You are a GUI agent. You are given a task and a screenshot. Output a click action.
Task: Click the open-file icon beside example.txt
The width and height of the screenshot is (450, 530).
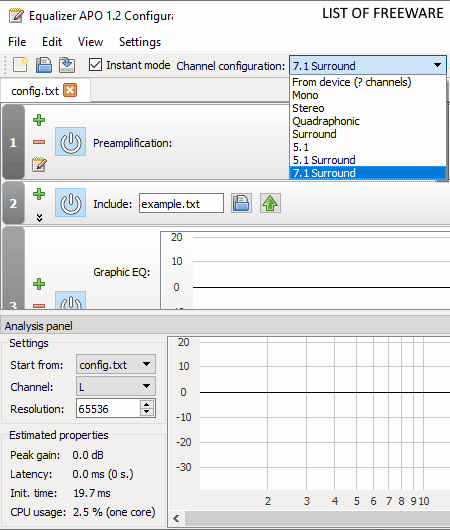pyautogui.click(x=241, y=203)
